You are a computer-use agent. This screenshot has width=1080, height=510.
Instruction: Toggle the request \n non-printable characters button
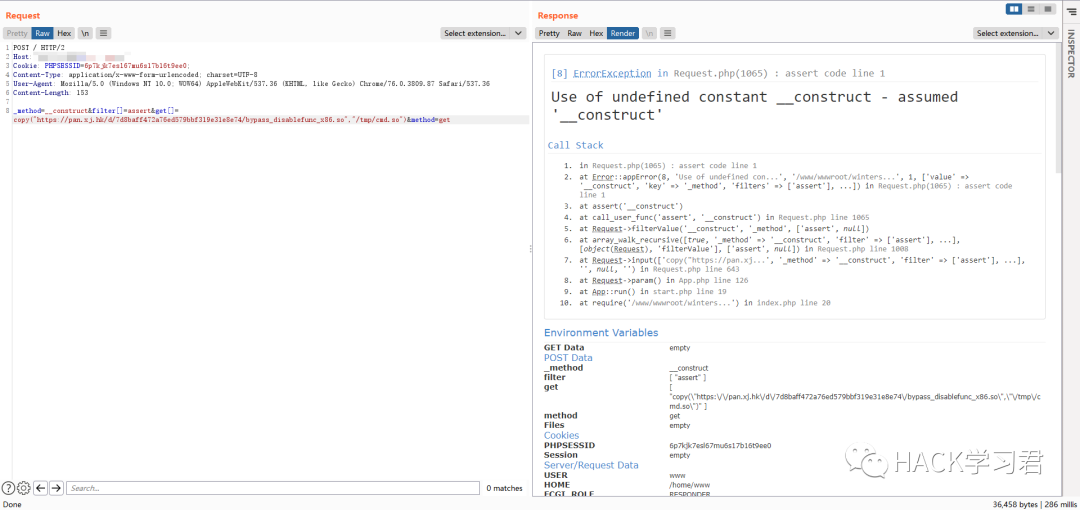[x=85, y=33]
